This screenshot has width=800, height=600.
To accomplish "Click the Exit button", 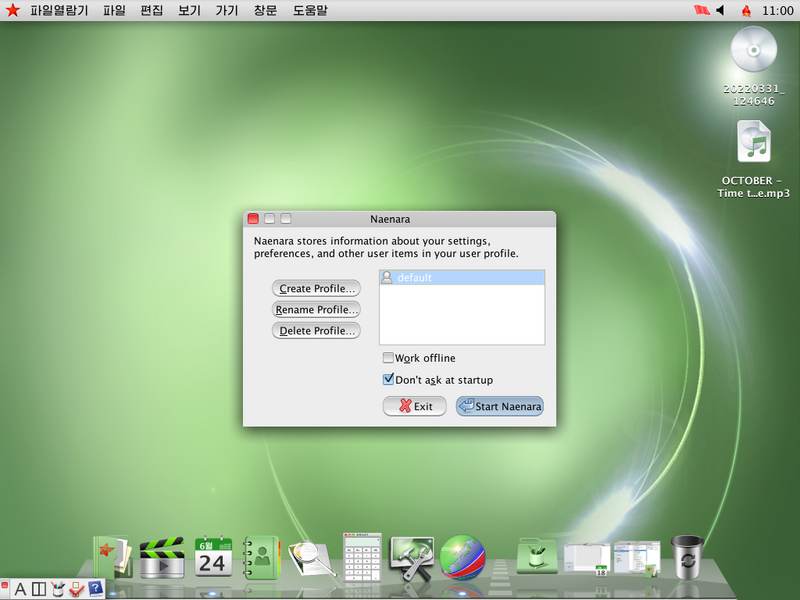I will pos(415,406).
